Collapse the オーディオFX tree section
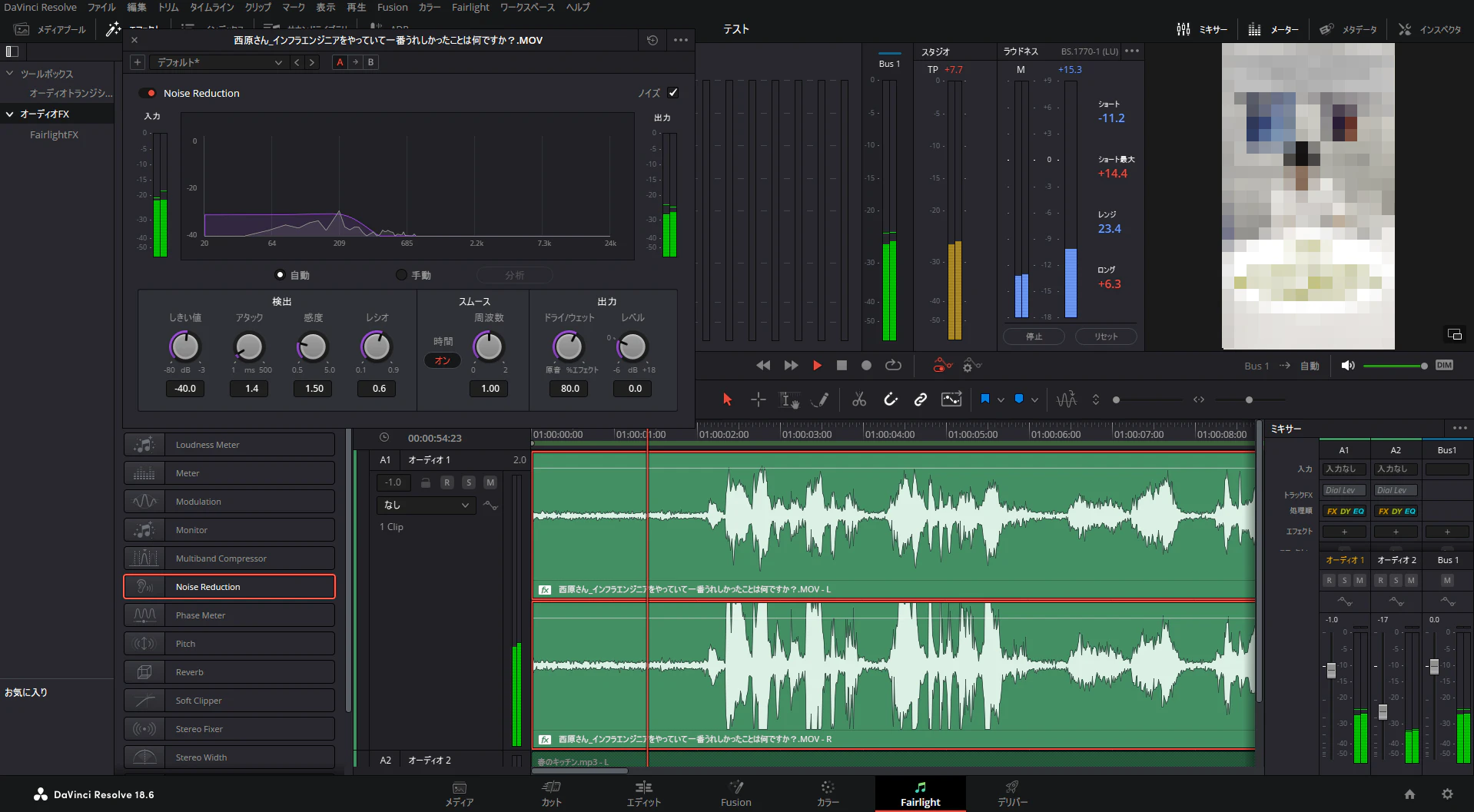The height and width of the screenshot is (812, 1474). click(10, 114)
